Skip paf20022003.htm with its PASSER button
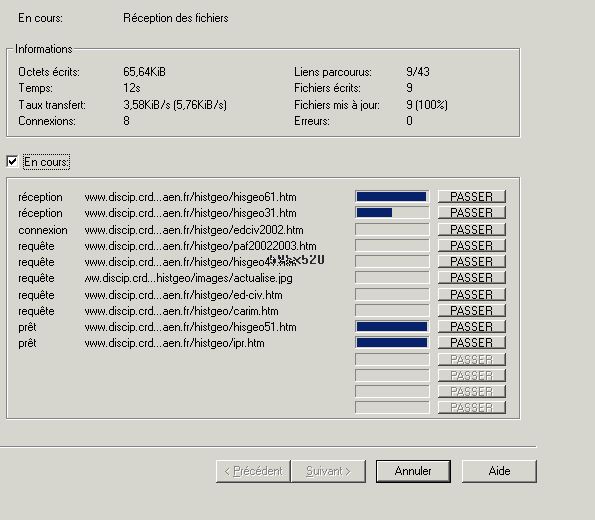The width and height of the screenshot is (595, 520). [472, 246]
